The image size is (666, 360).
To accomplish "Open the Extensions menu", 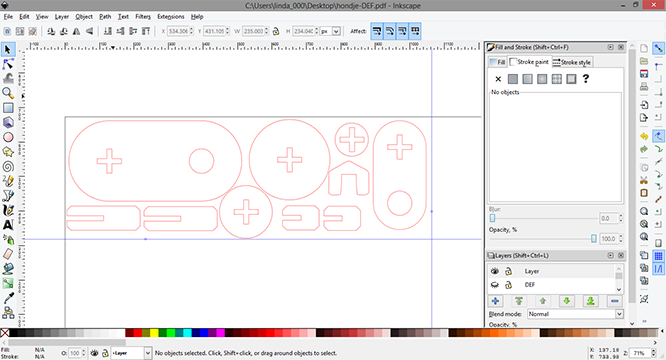I will coord(171,17).
